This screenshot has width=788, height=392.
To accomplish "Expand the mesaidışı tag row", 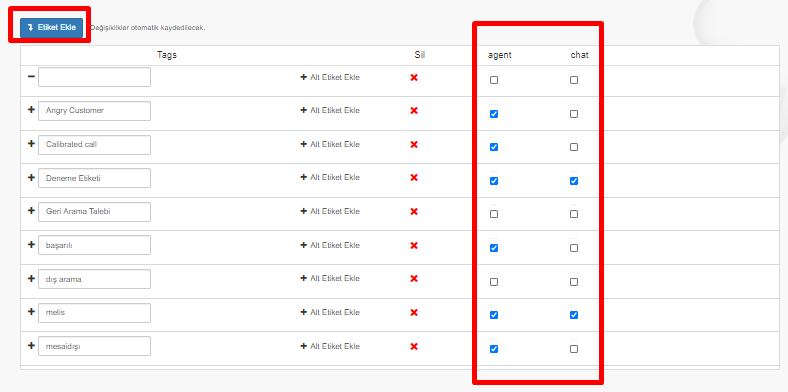I will point(31,345).
